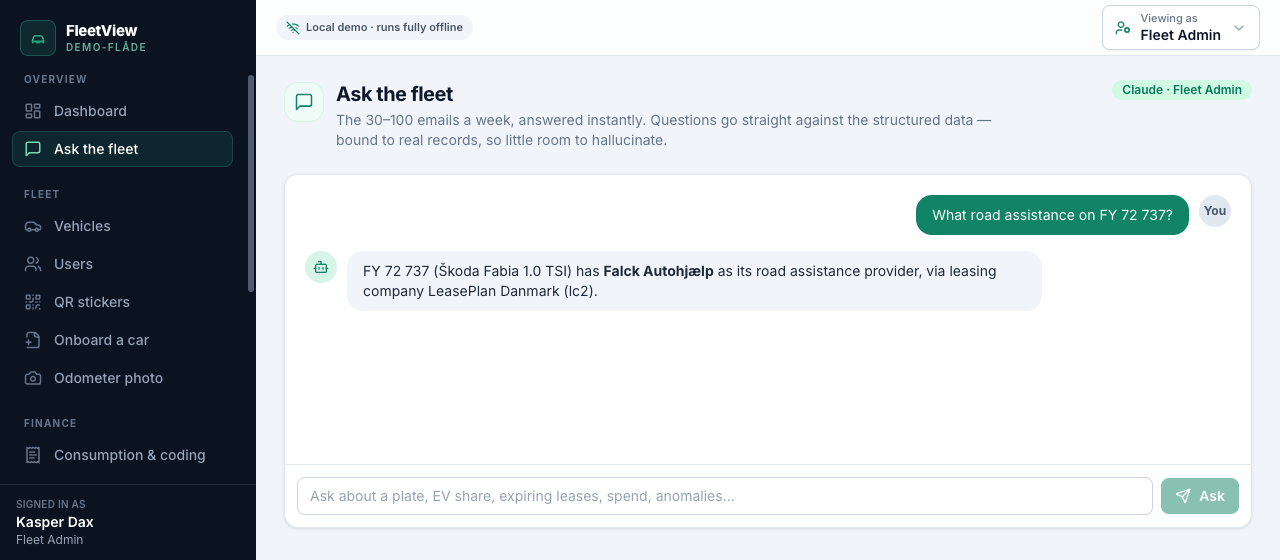Image resolution: width=1280 pixels, height=560 pixels.
Task: Click the You avatar in the chat
Action: [1215, 211]
